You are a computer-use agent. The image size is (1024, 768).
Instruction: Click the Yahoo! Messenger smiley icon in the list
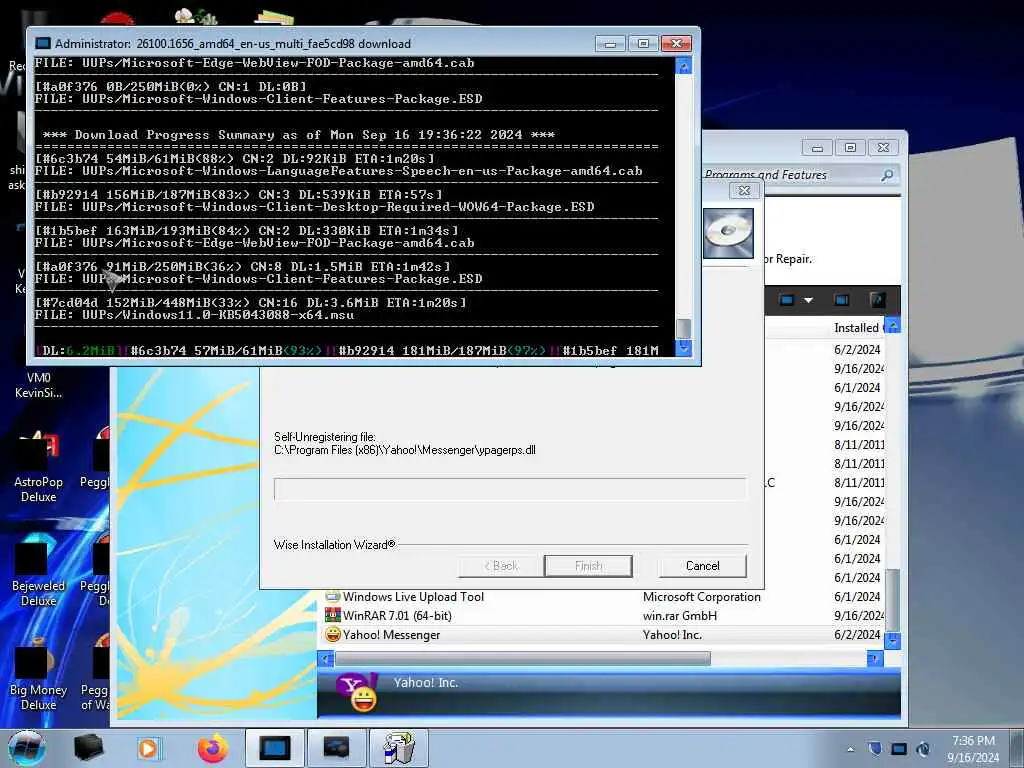(332, 635)
